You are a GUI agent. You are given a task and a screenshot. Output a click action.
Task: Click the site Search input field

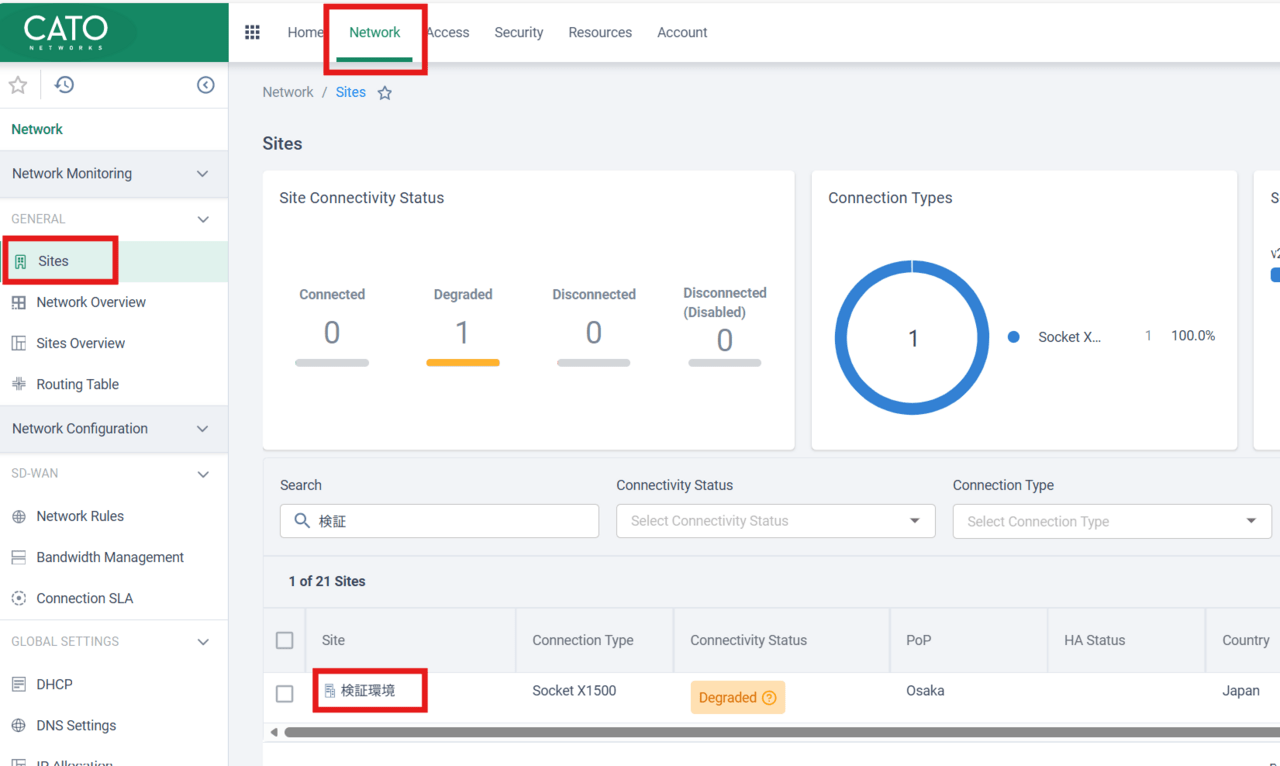tap(450, 521)
